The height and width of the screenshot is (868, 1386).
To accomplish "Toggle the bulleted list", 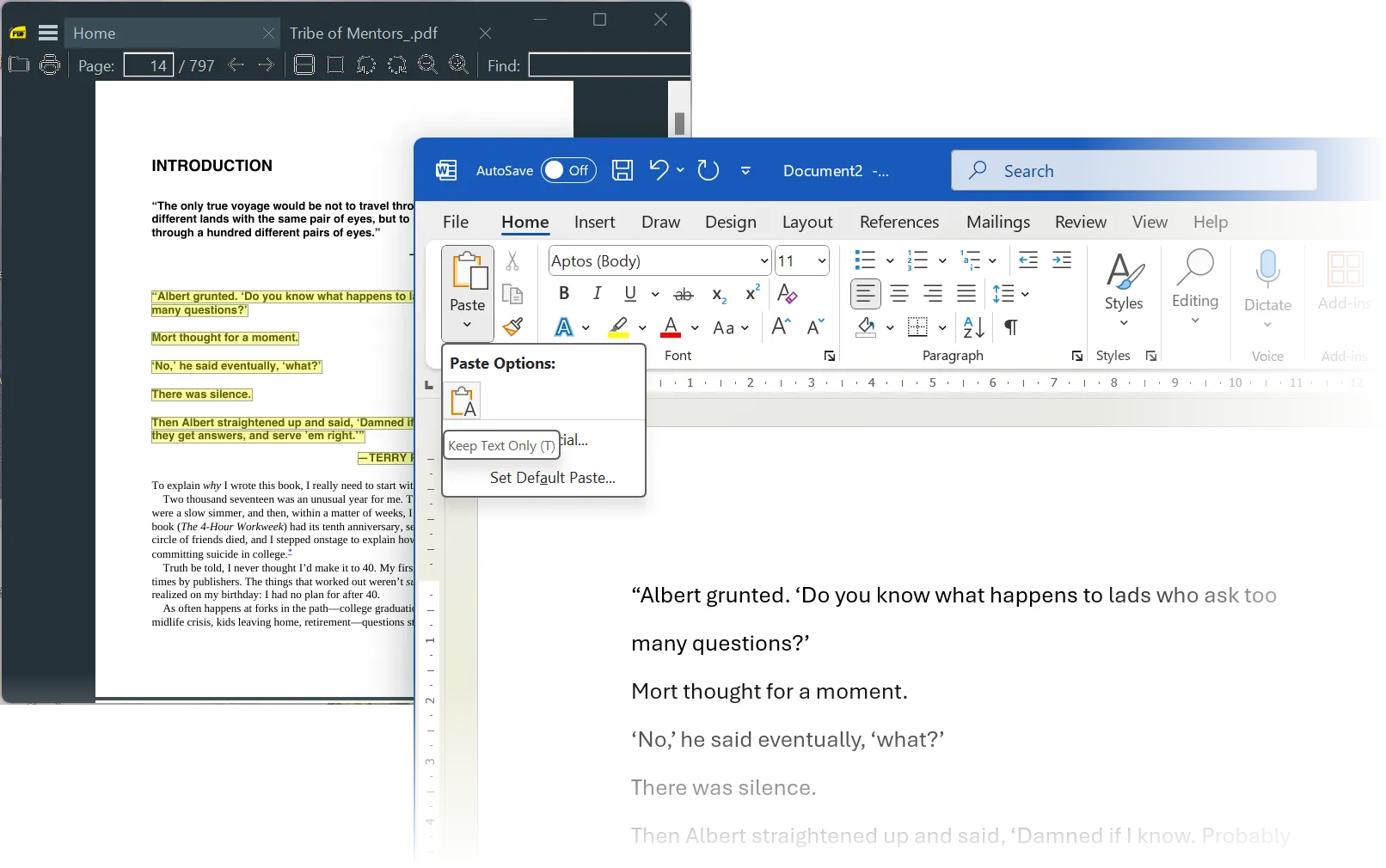I will 865,260.
